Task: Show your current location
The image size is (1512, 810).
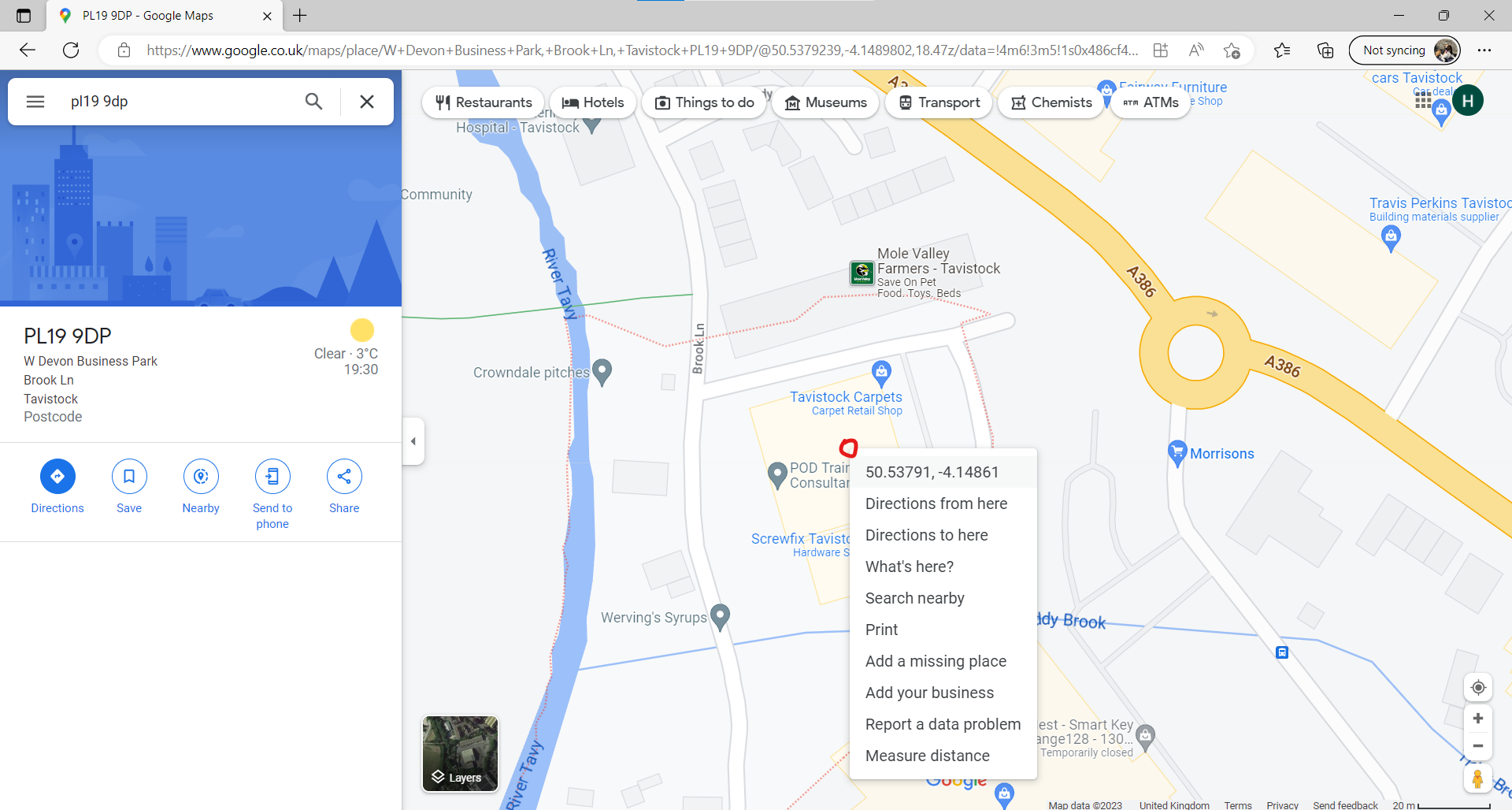Action: (1478, 687)
